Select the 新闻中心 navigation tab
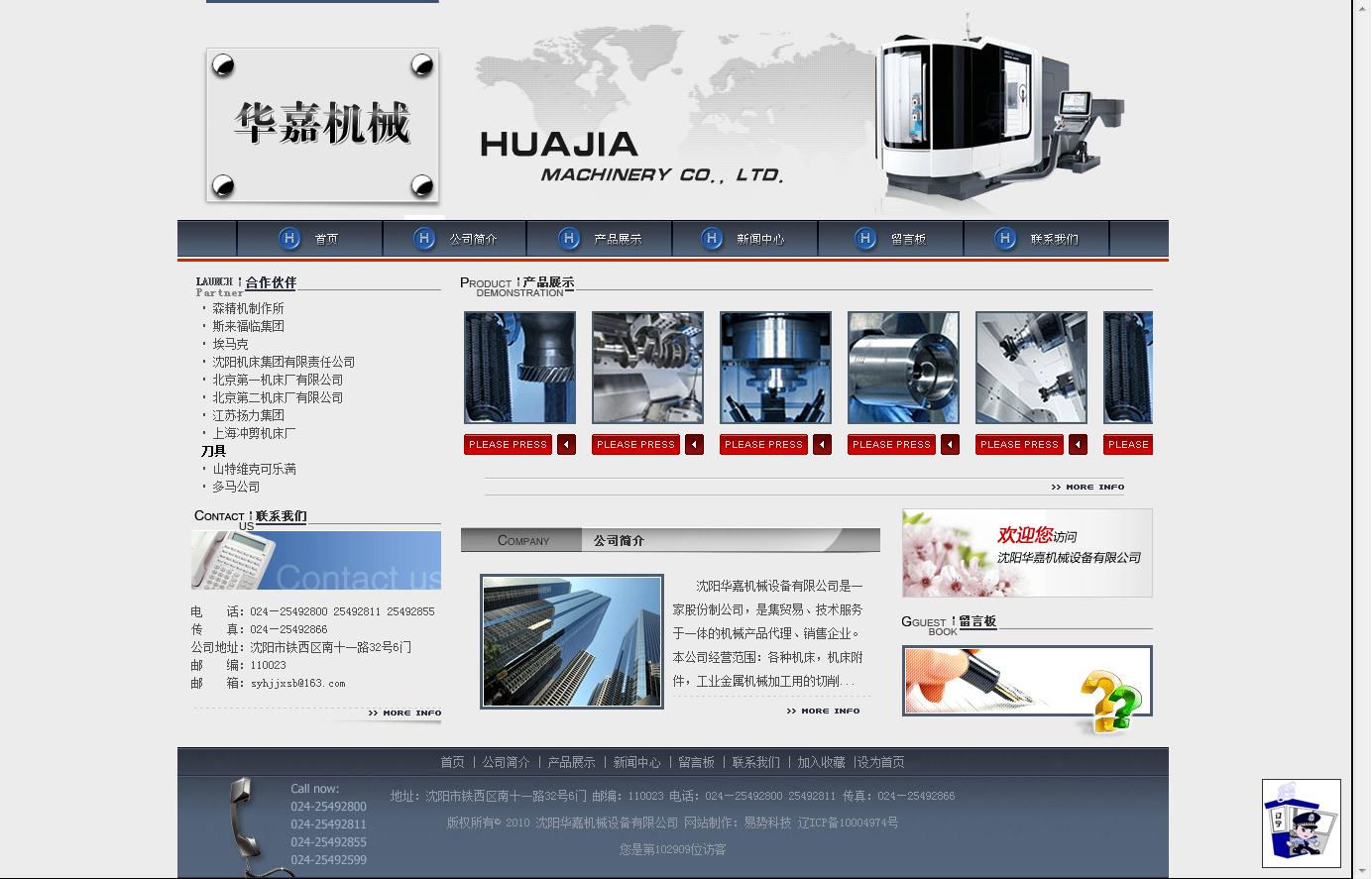This screenshot has width=1372, height=879. tap(759, 238)
